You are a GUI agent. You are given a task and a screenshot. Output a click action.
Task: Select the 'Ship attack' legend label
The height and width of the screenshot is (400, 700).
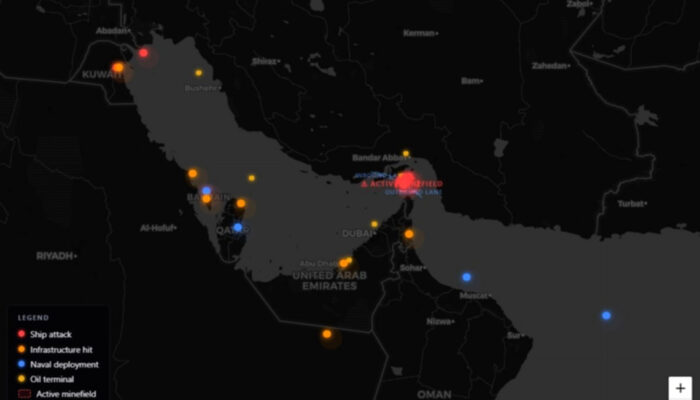click(x=50, y=334)
